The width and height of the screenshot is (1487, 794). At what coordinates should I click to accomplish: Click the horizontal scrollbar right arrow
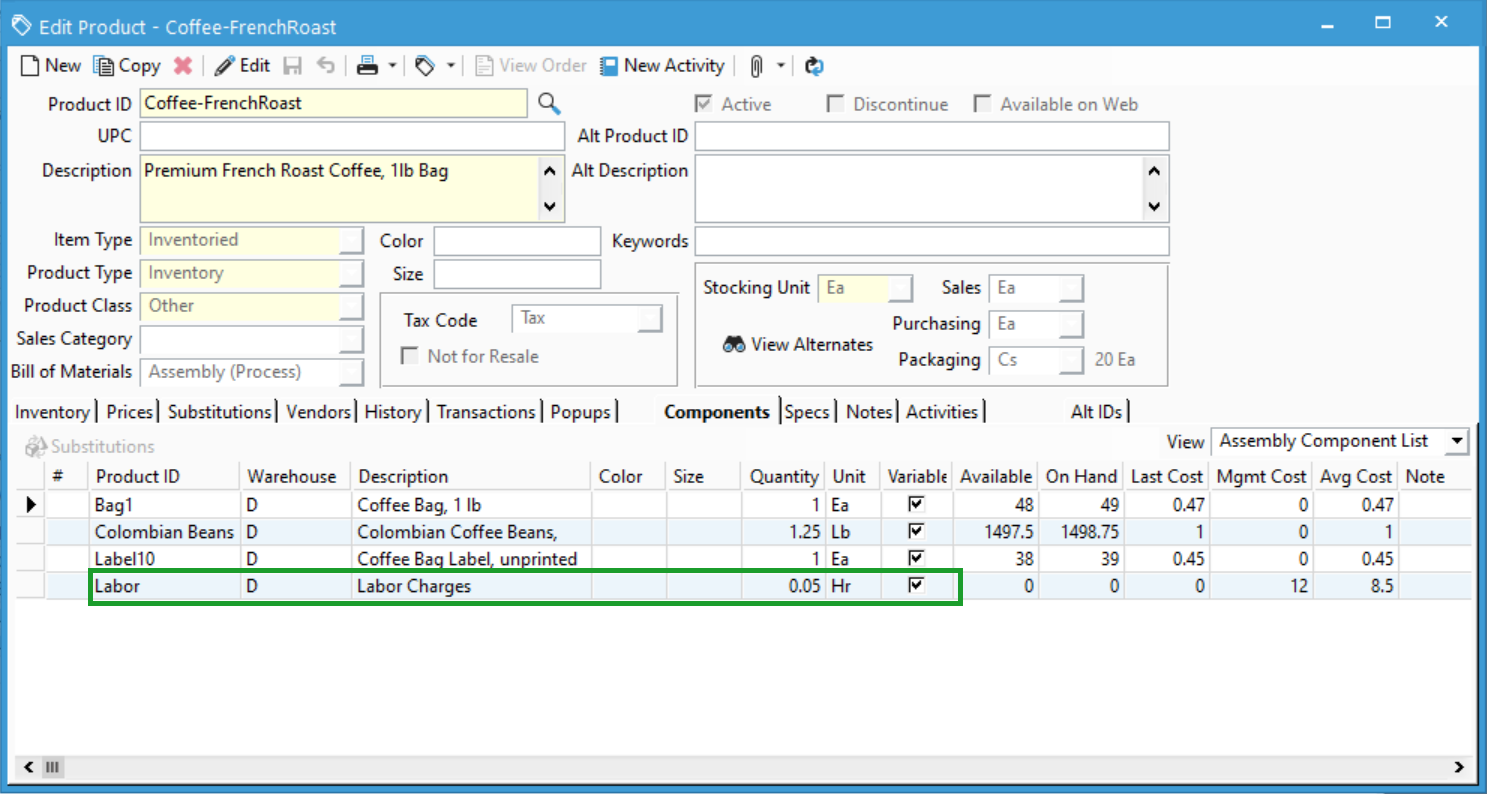pos(1459,768)
